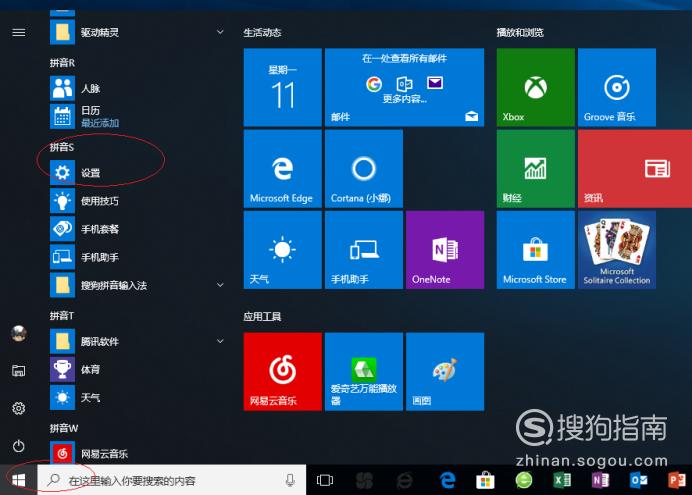Open 设置 Settings from the app list

[x=138, y=172]
